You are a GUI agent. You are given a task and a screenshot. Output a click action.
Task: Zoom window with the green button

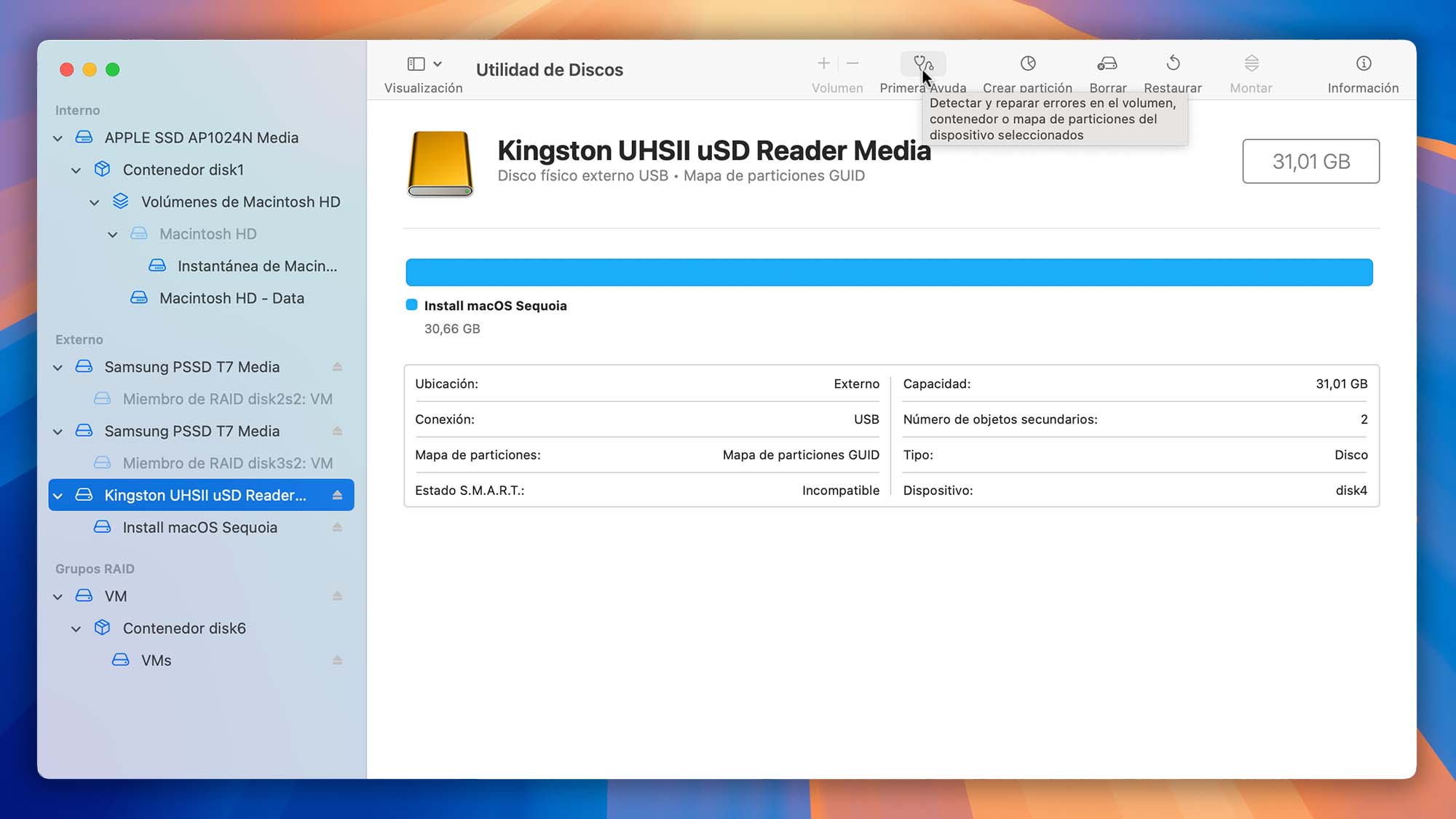(113, 70)
